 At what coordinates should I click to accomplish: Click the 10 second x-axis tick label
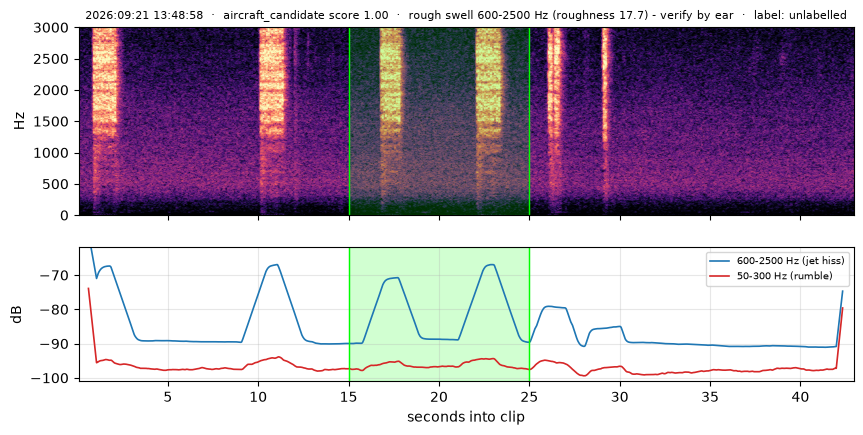tap(259, 396)
